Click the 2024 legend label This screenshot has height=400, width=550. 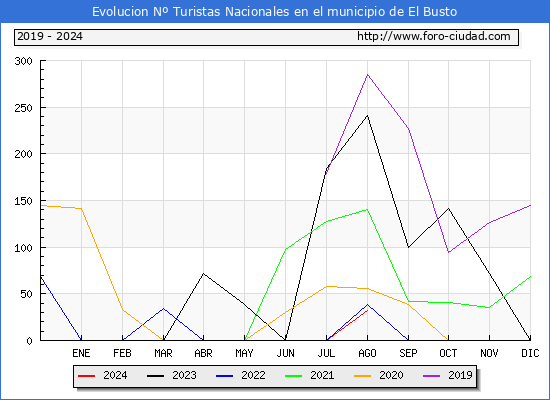(x=115, y=375)
